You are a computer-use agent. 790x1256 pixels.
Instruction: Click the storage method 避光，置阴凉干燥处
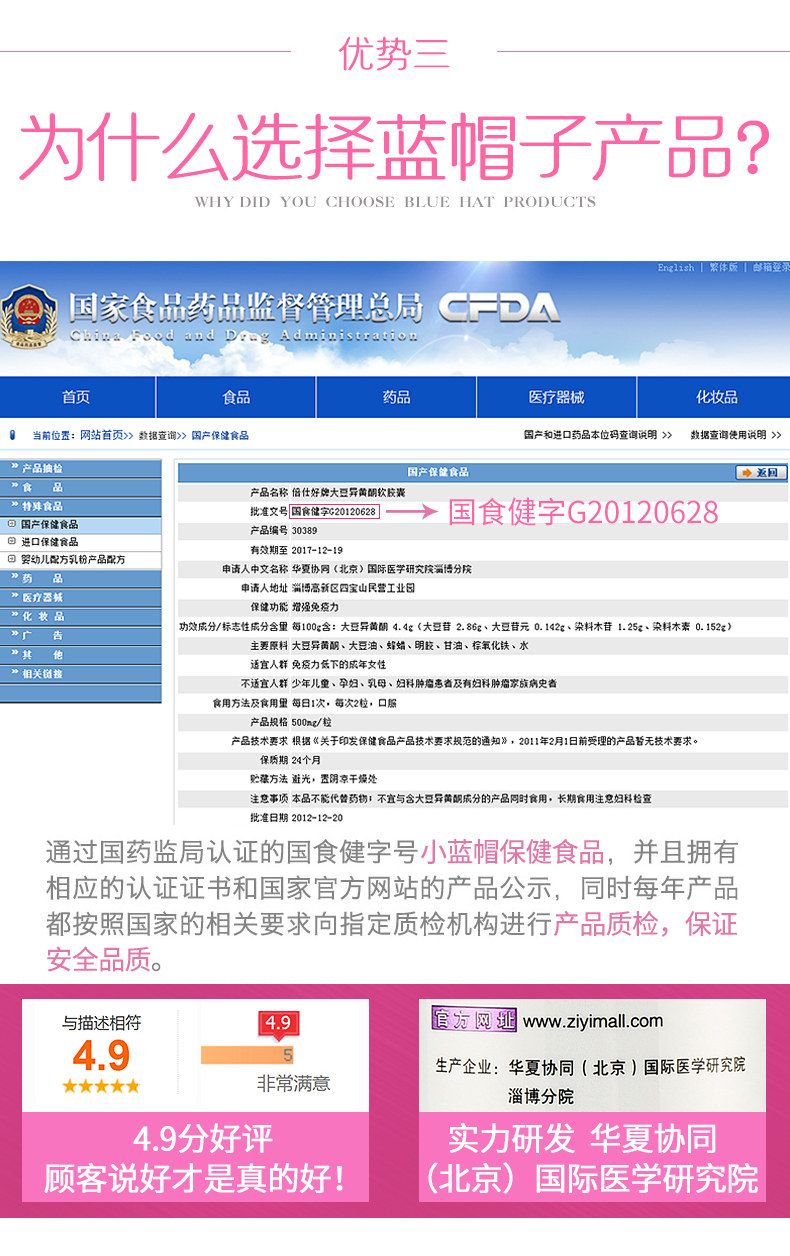334,779
